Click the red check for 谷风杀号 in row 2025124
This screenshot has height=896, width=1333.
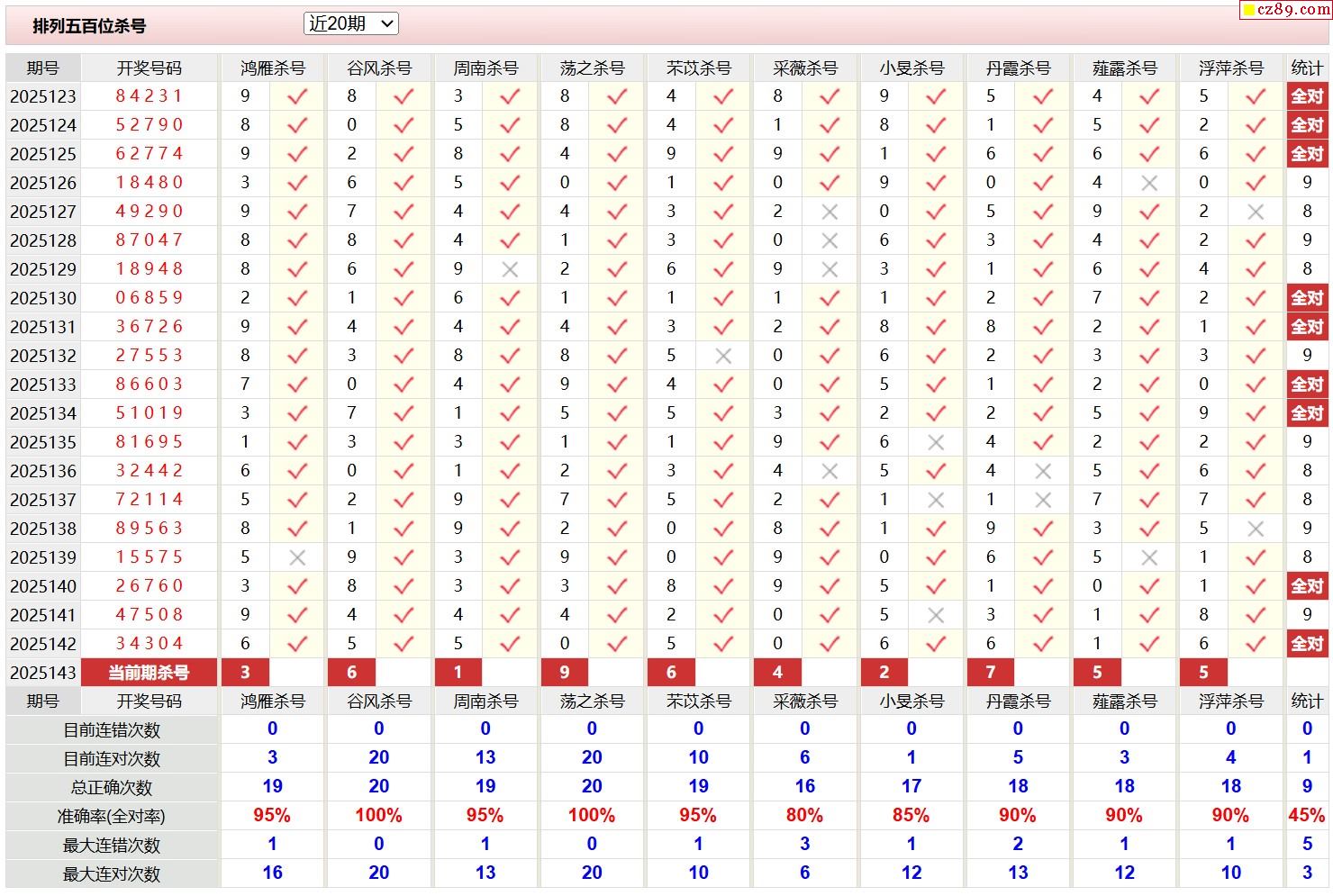point(404,125)
